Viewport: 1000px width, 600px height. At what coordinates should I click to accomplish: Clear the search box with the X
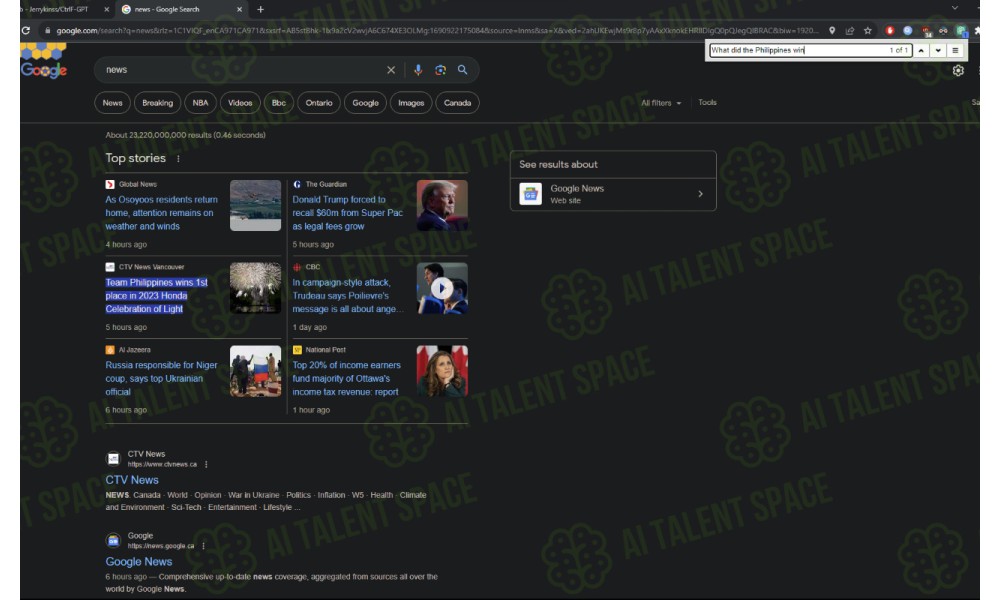click(x=391, y=70)
